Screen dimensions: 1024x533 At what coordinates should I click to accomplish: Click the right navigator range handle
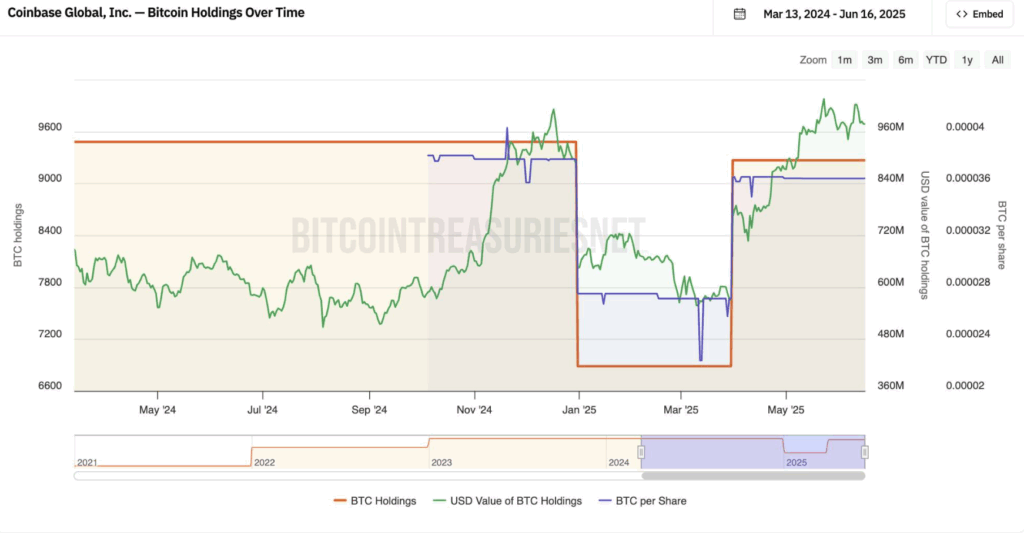[865, 452]
